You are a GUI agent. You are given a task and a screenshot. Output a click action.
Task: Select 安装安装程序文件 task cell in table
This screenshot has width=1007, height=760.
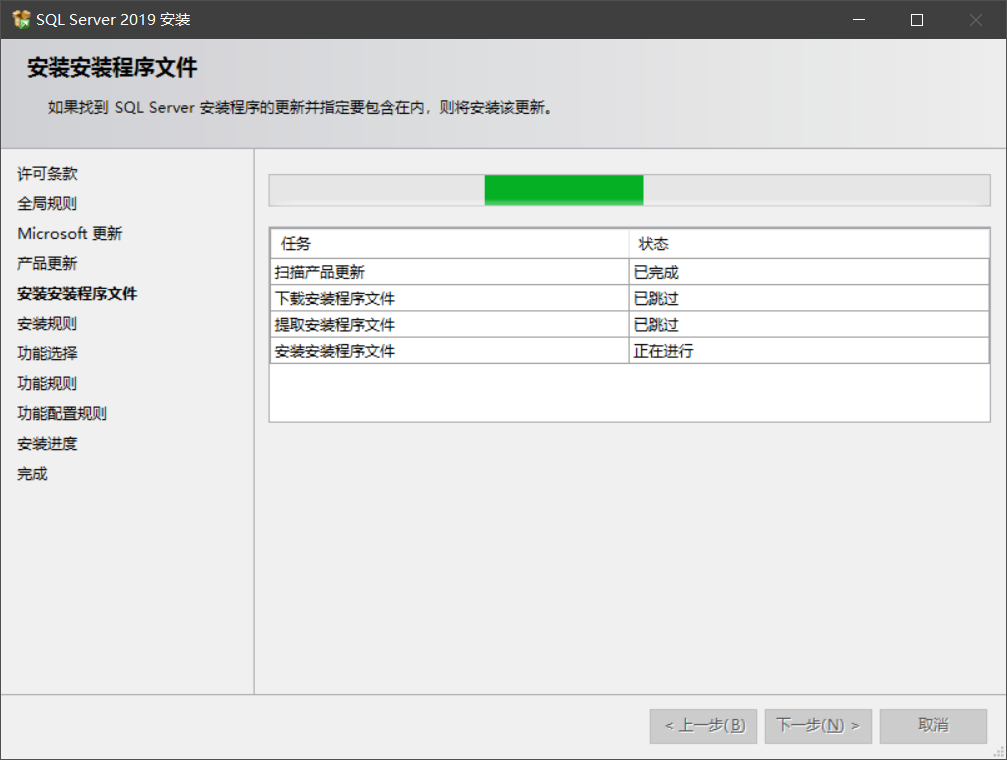(x=450, y=351)
